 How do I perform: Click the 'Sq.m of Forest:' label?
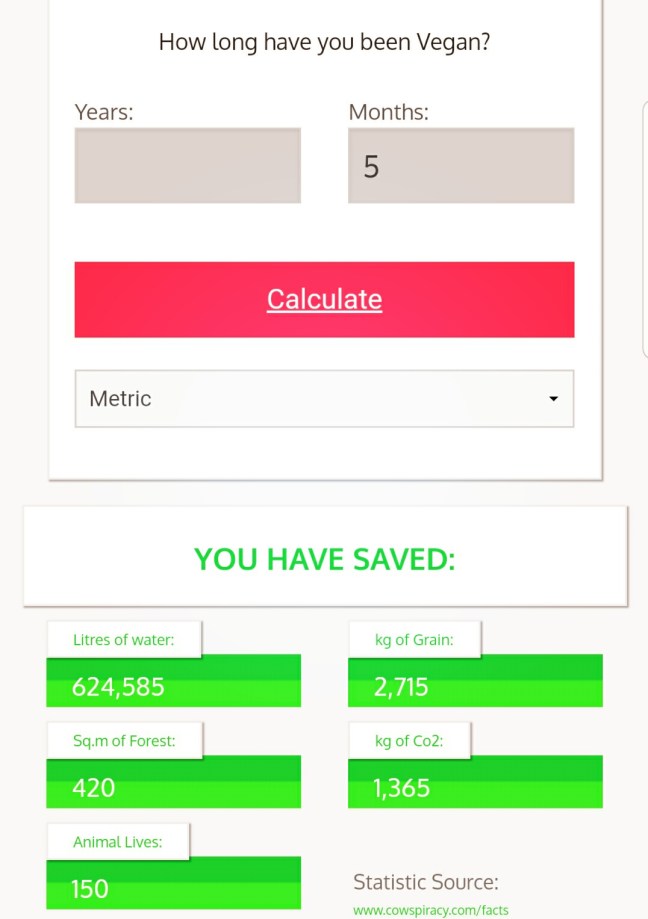pos(124,741)
